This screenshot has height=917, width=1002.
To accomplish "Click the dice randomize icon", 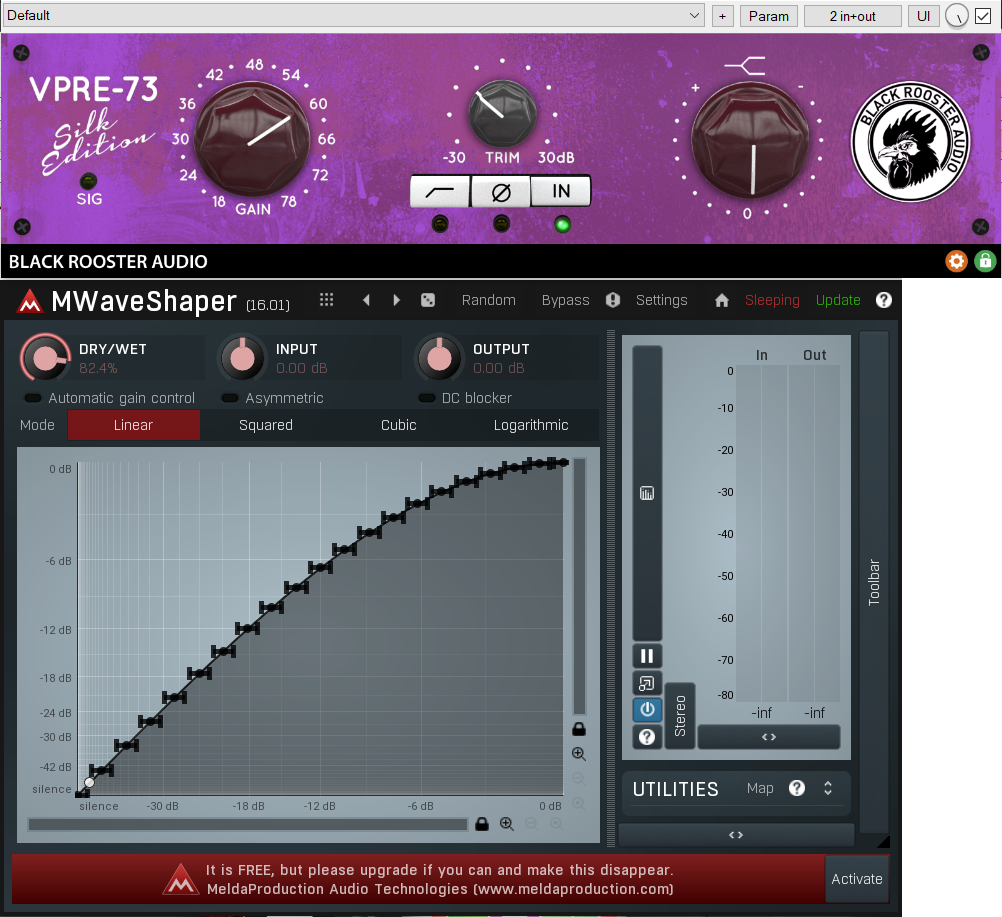I will point(428,300).
